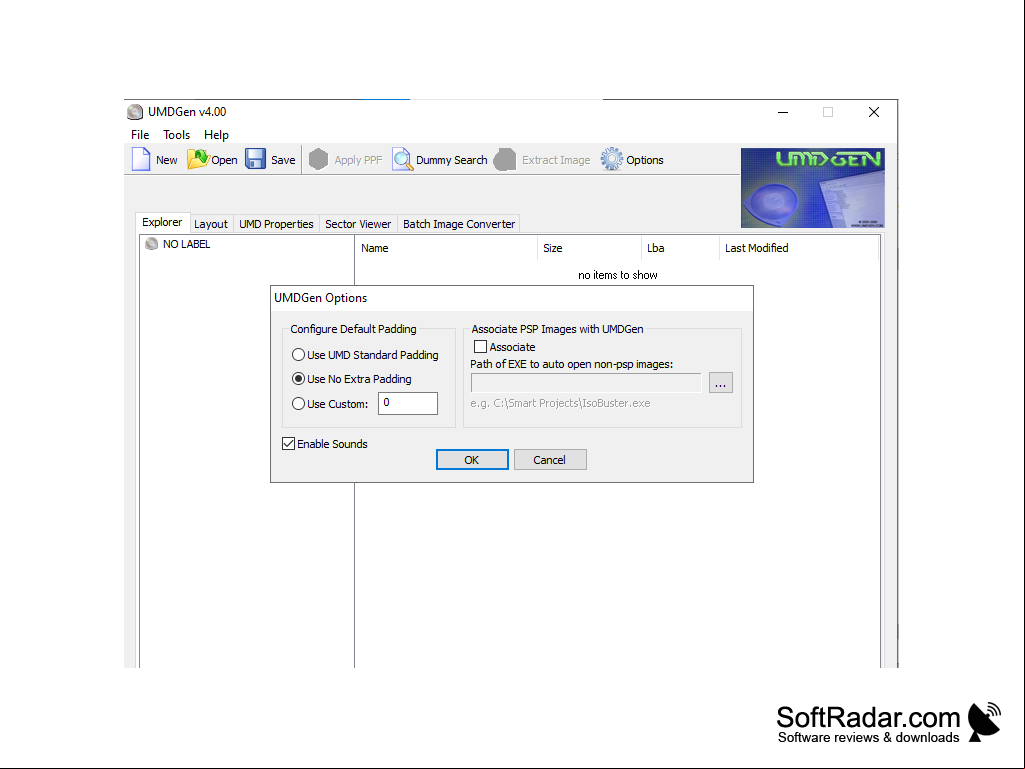
Task: Browse for EXE path with ellipsis button
Action: 720,383
